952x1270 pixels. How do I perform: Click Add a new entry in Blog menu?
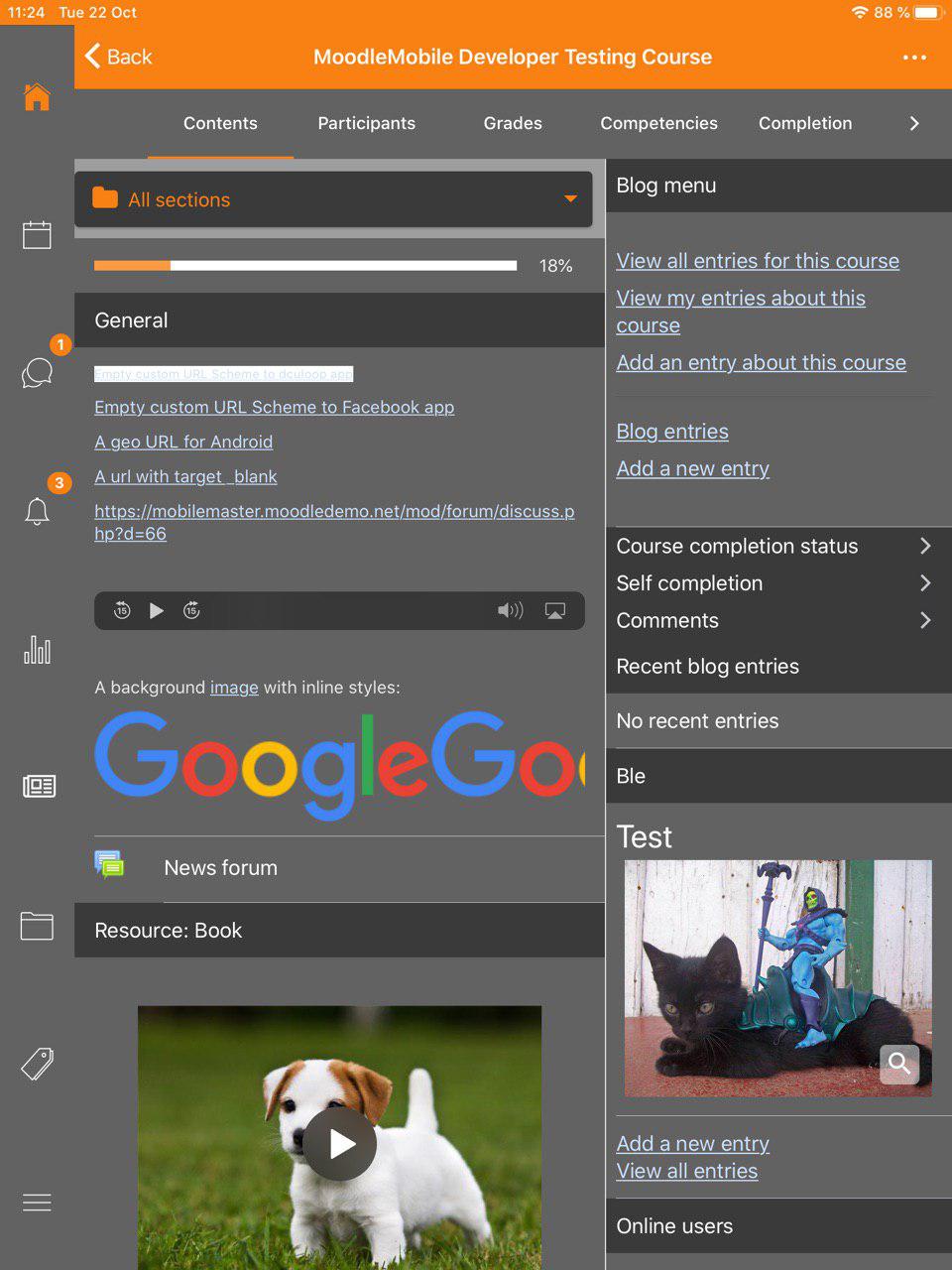[x=692, y=468]
